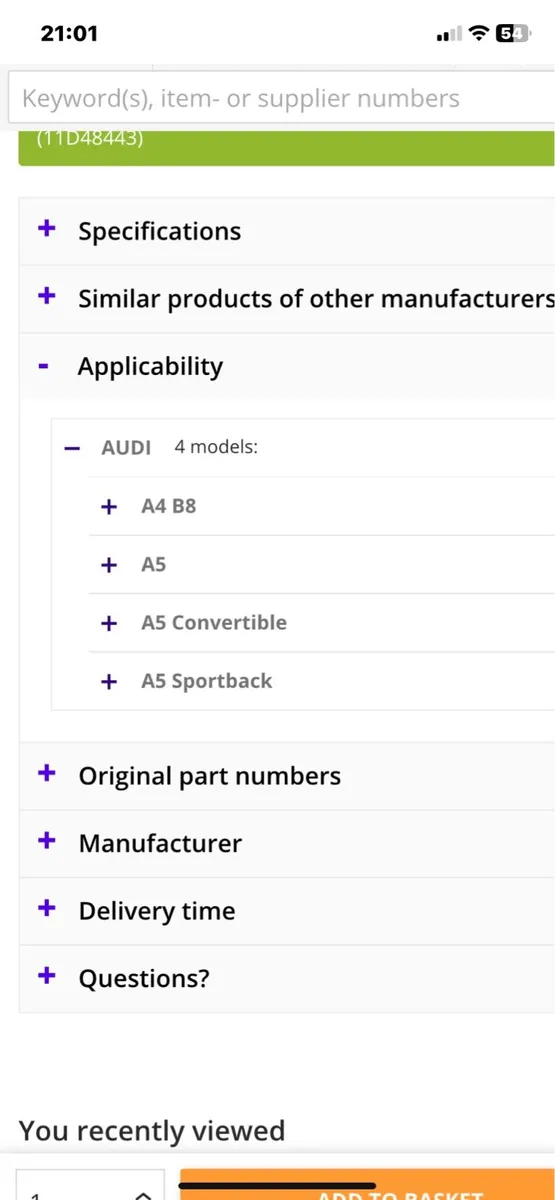
Task: Expand the A5 model row
Action: (x=109, y=565)
